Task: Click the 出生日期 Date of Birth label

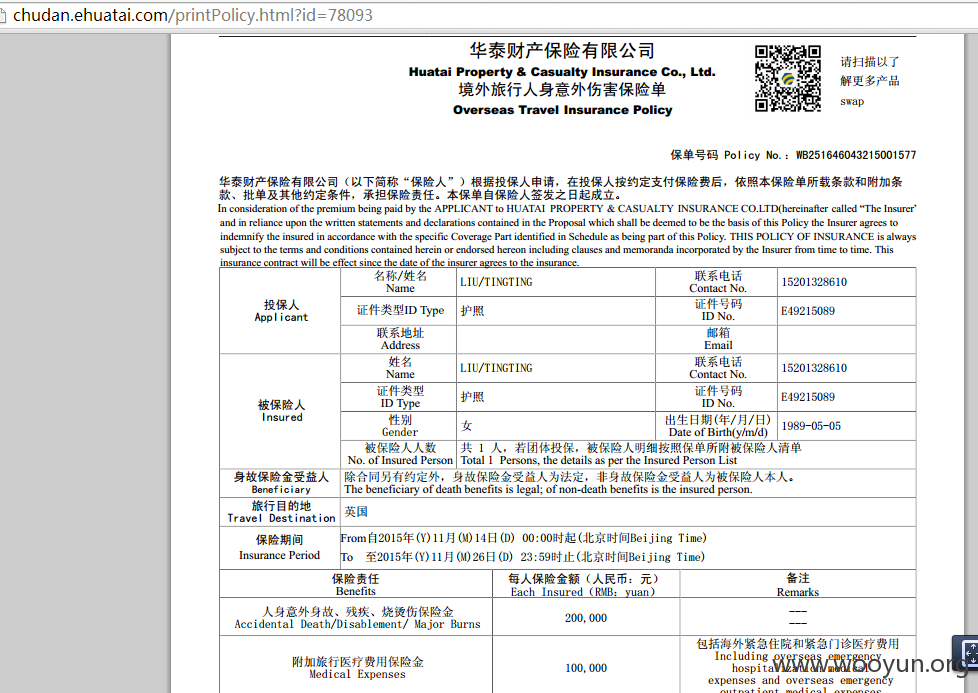Action: (718, 425)
